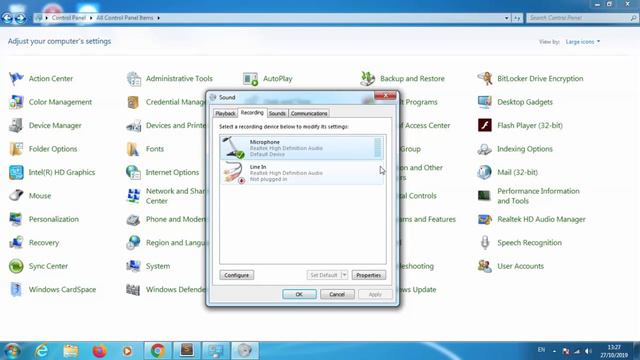Click the Control Panel breadcrumb
Viewport: 640px width, 360px height.
coord(68,18)
